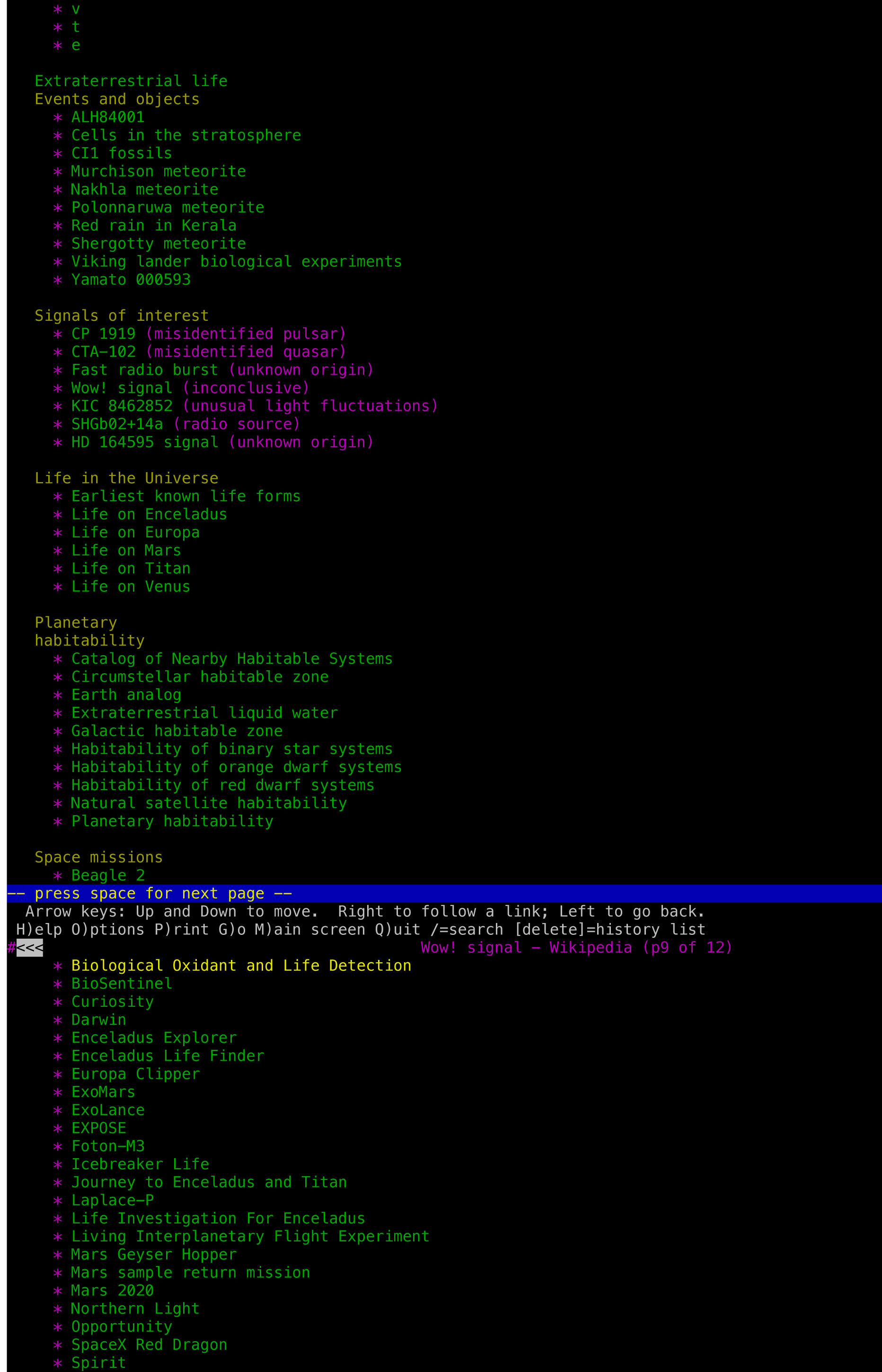Click the <<< back marker
The width and height of the screenshot is (882, 1372).
30,948
